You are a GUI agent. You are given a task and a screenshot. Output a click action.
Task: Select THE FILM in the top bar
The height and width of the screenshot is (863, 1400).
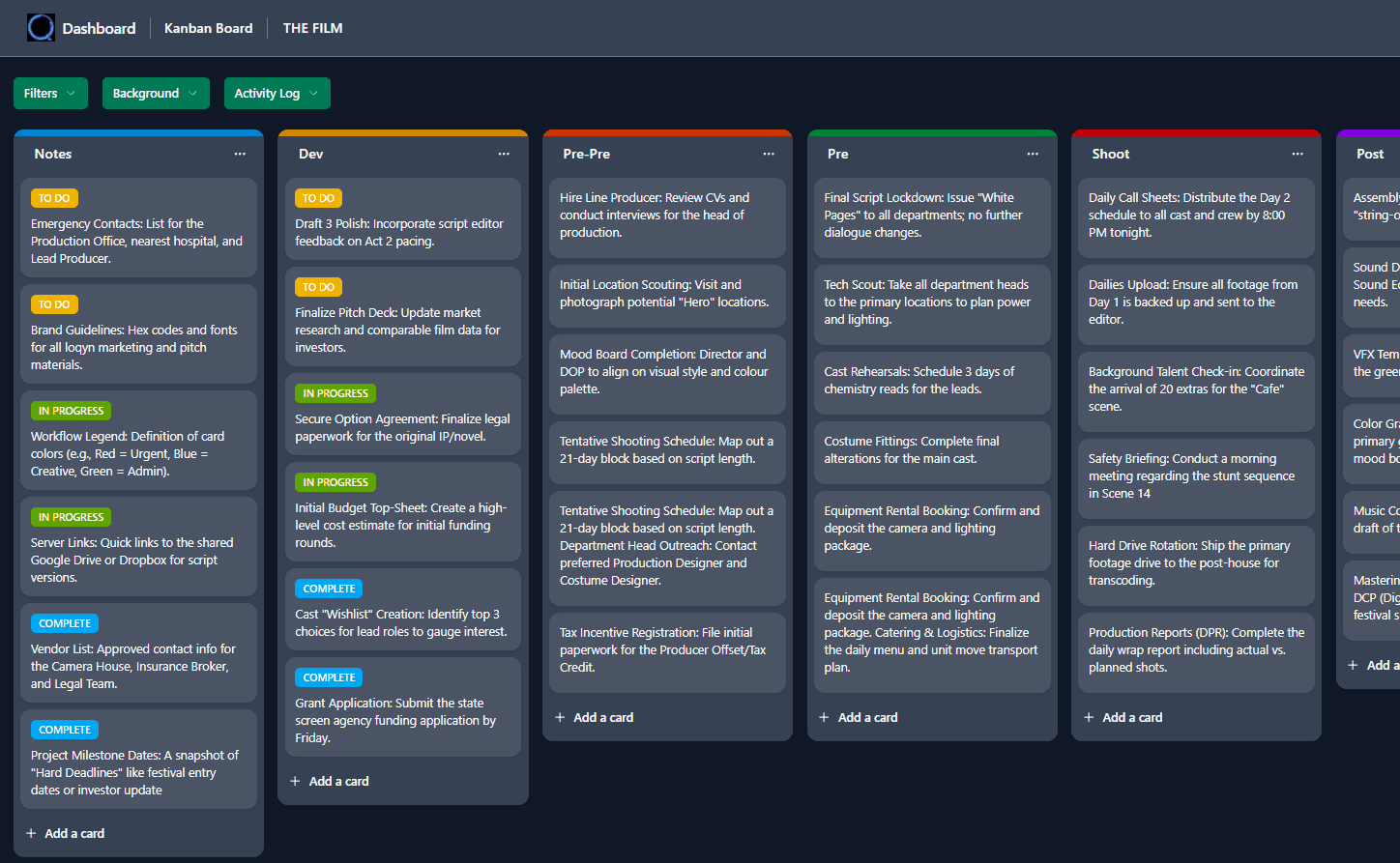312,28
